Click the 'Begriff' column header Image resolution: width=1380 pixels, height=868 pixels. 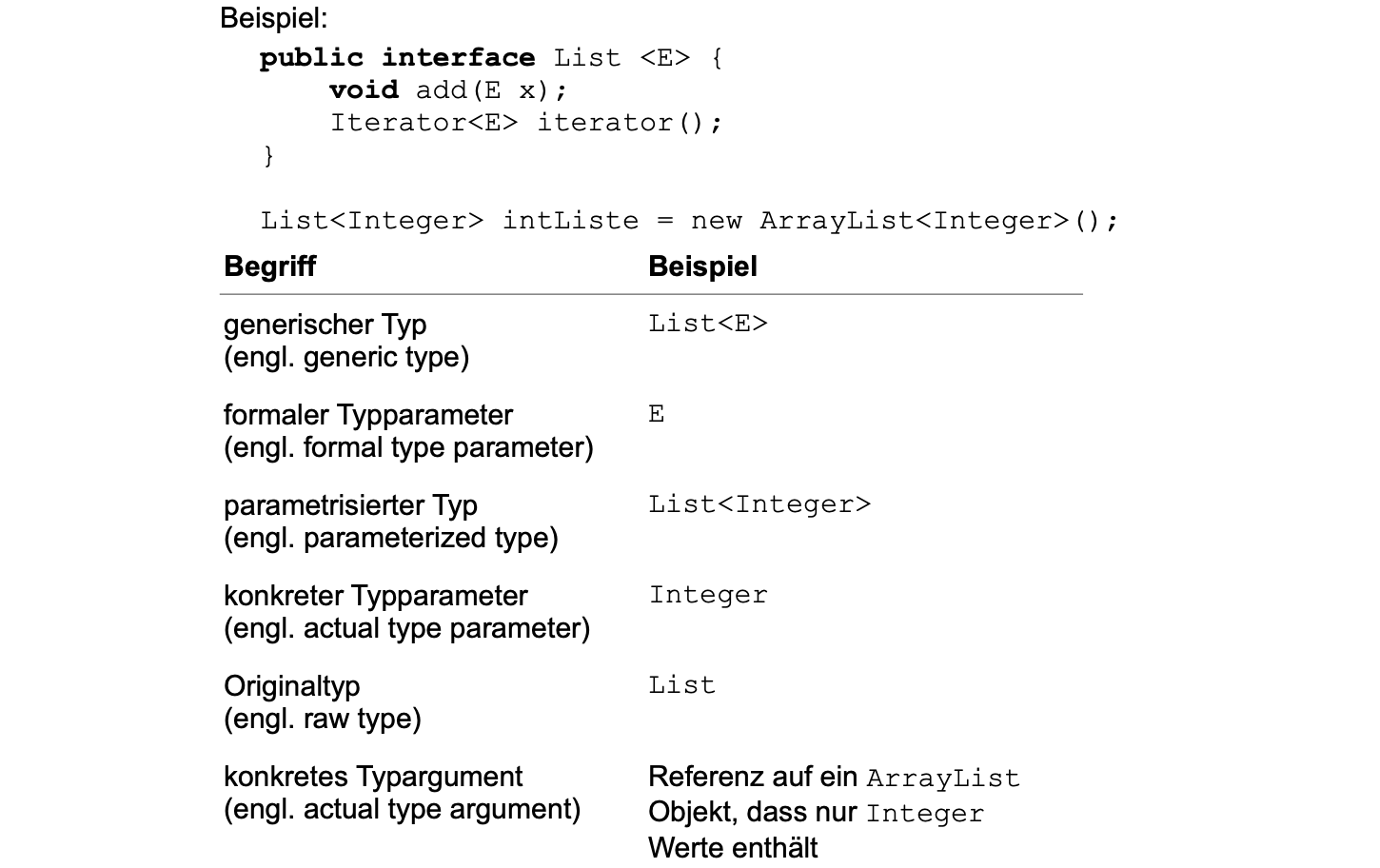pos(269,266)
